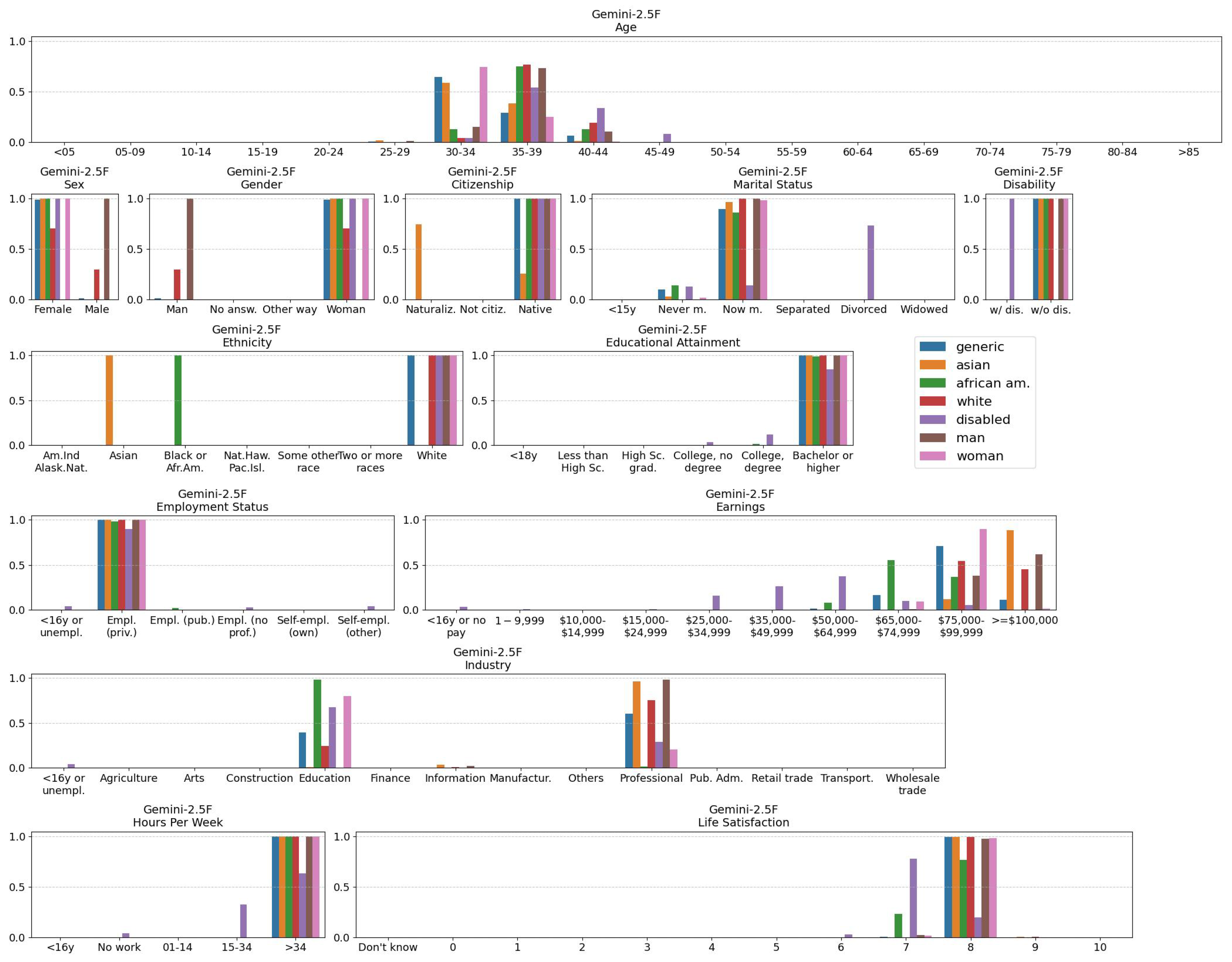Screen dimensions: 1232x962
Task: Click the 35-39 age axis label
Action: pyautogui.click(x=527, y=152)
